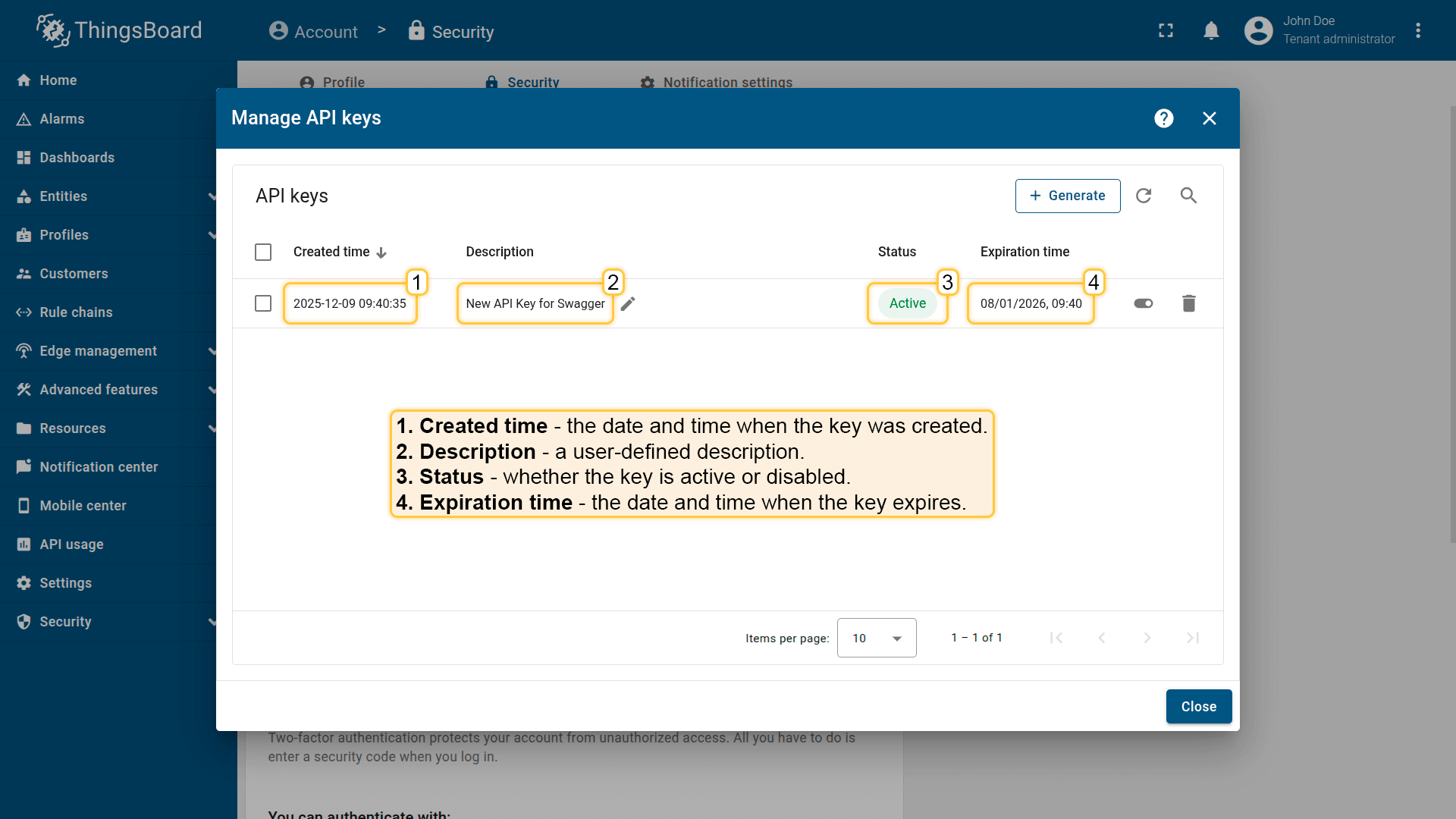
Task: Open Dashboards in the sidebar
Action: click(x=77, y=158)
